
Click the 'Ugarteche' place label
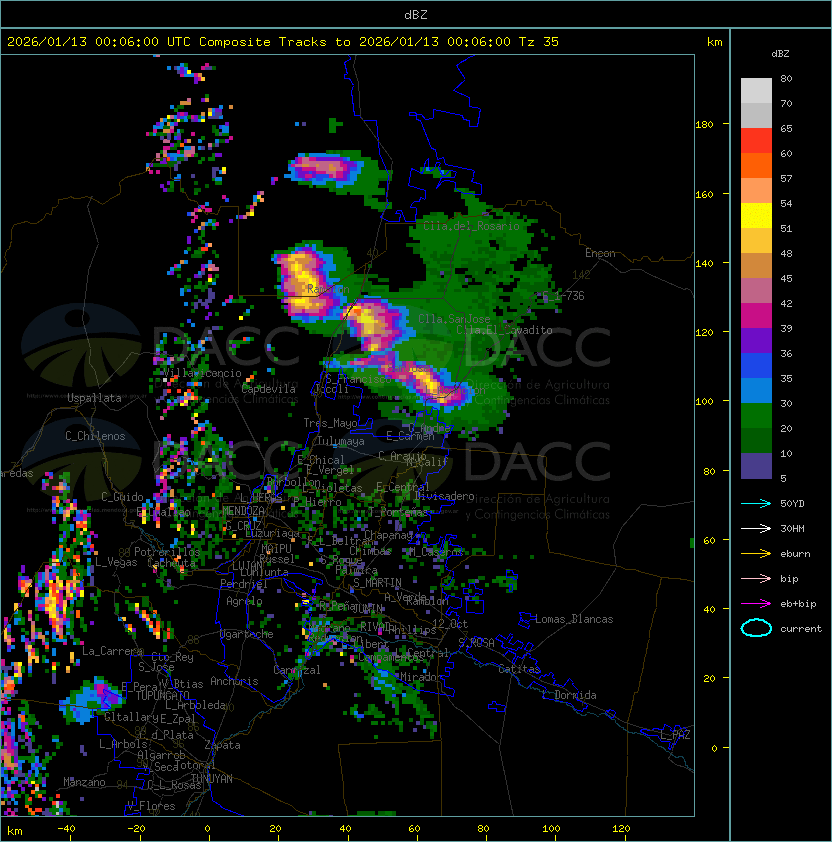[247, 634]
